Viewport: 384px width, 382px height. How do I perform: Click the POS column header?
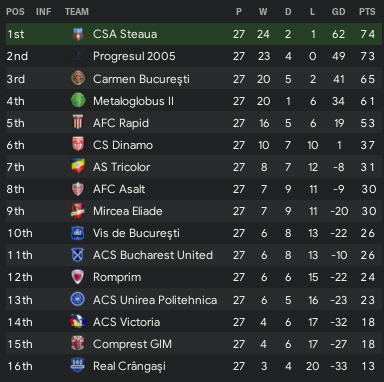15,12
